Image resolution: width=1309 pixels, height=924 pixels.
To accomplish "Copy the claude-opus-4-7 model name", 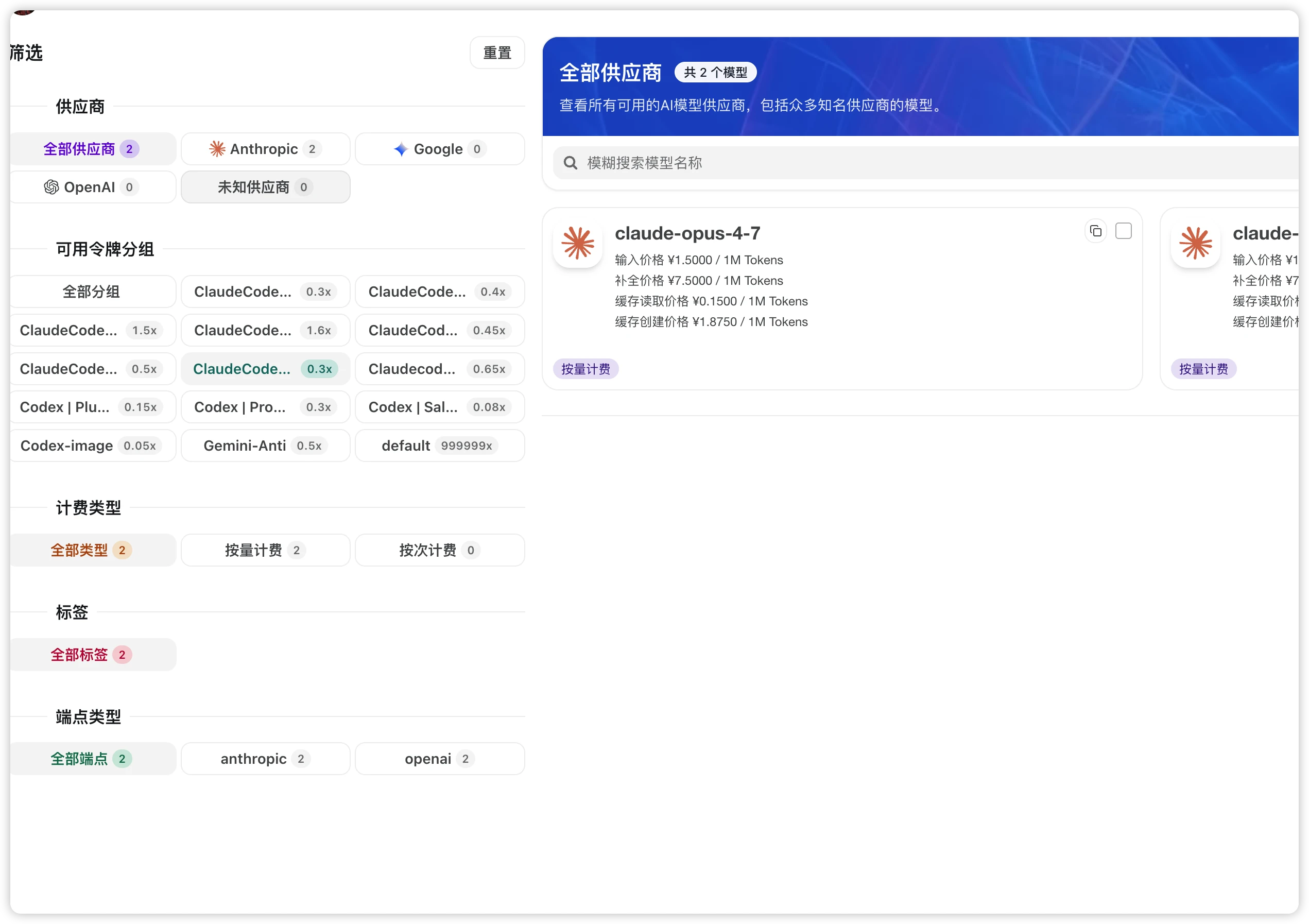I will tap(1095, 231).
